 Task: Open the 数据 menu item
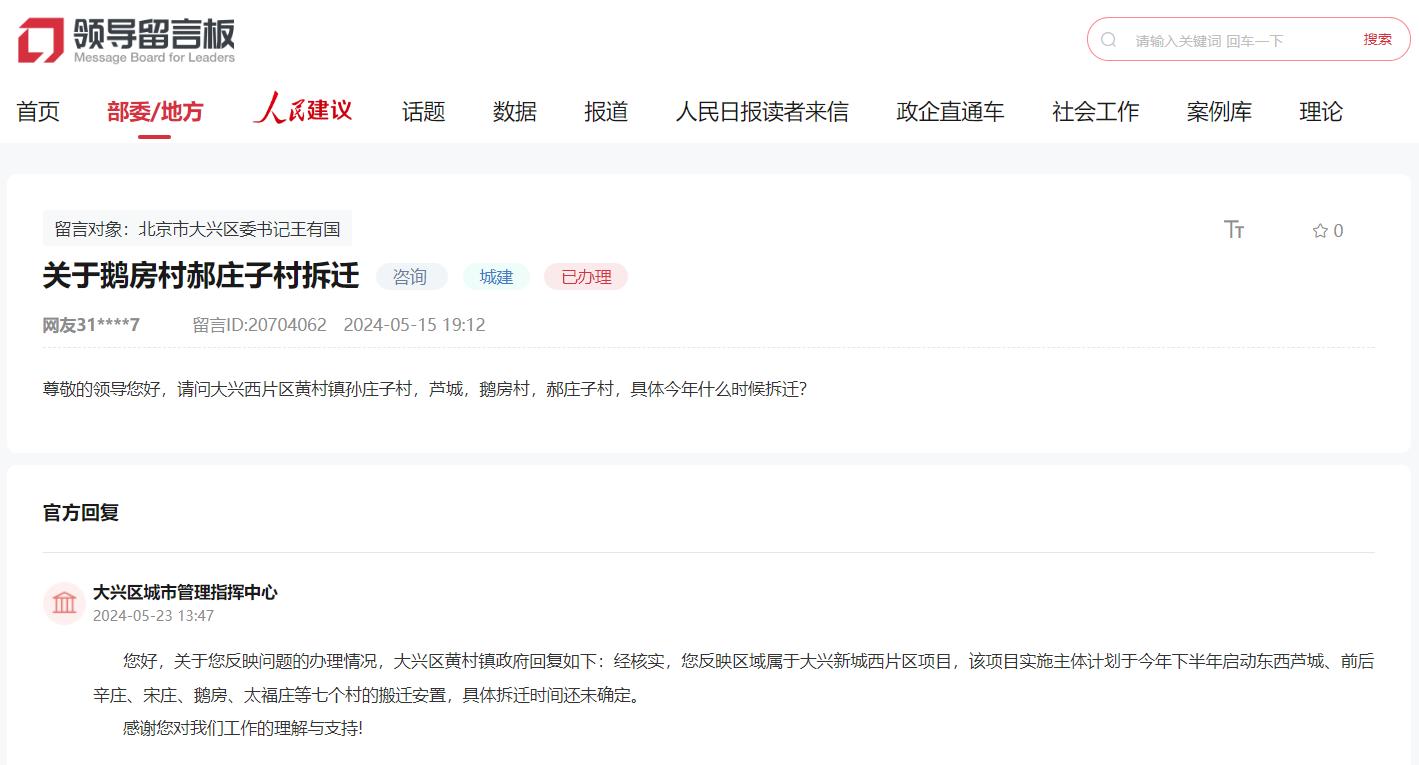click(514, 112)
